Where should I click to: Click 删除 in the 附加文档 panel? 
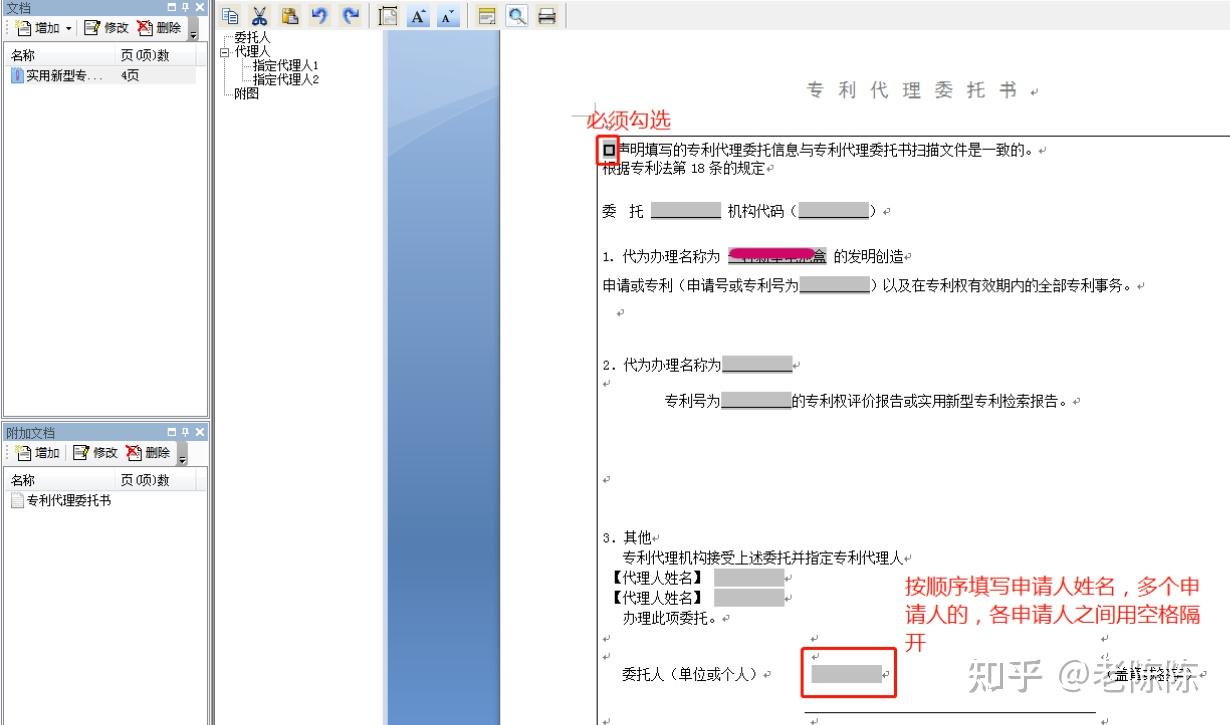click(147, 453)
